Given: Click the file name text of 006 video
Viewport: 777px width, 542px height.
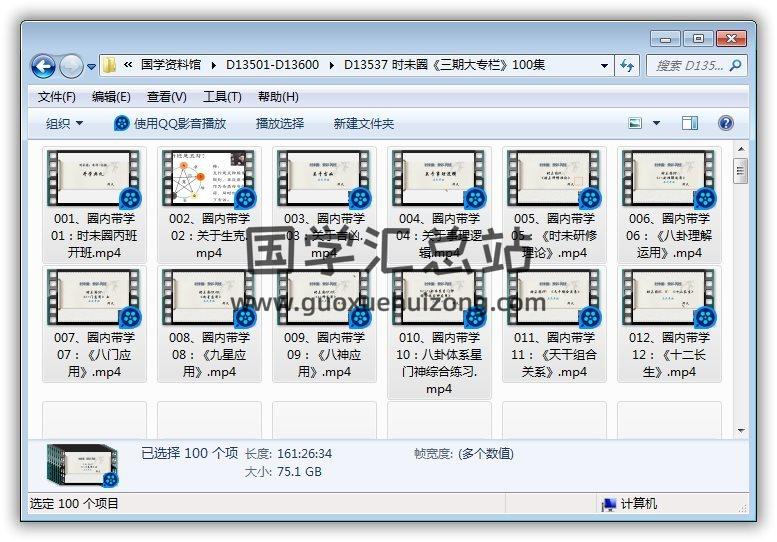Looking at the screenshot, I should pos(669,236).
